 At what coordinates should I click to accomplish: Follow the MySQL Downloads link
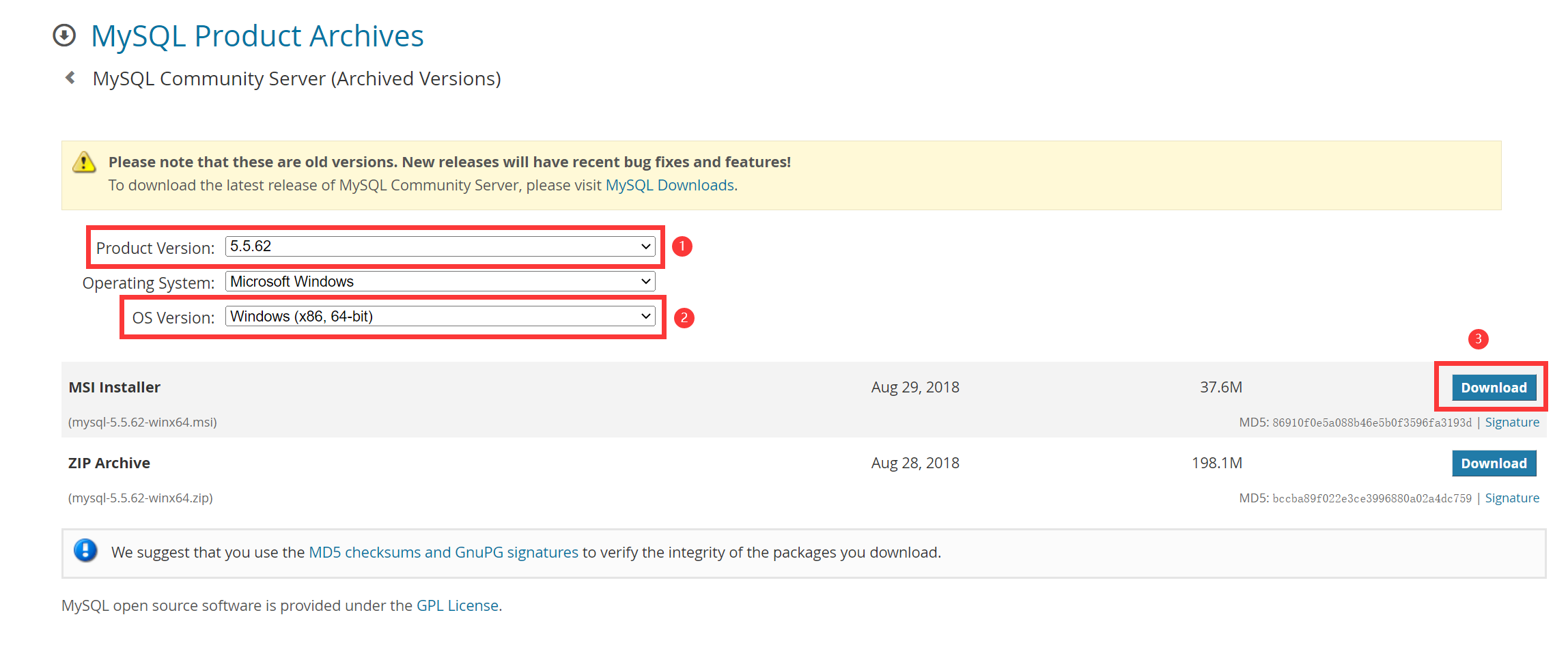(669, 185)
